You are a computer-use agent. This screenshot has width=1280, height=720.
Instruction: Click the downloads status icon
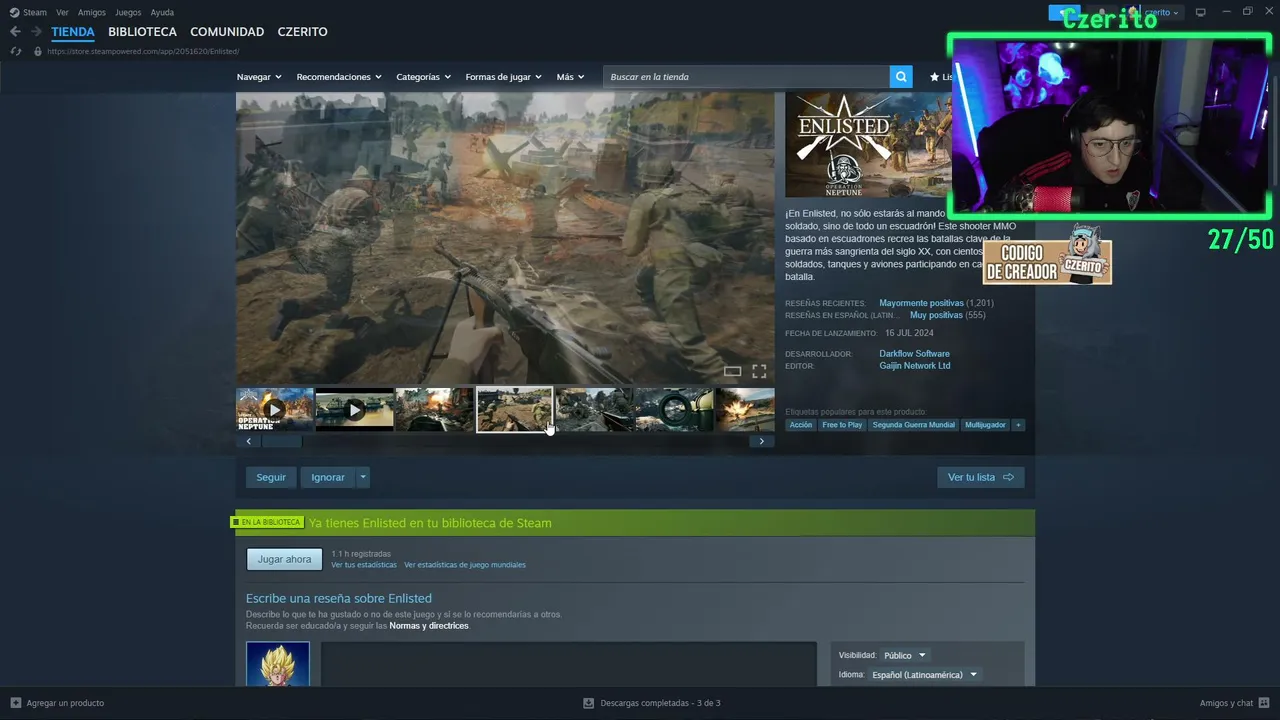588,703
